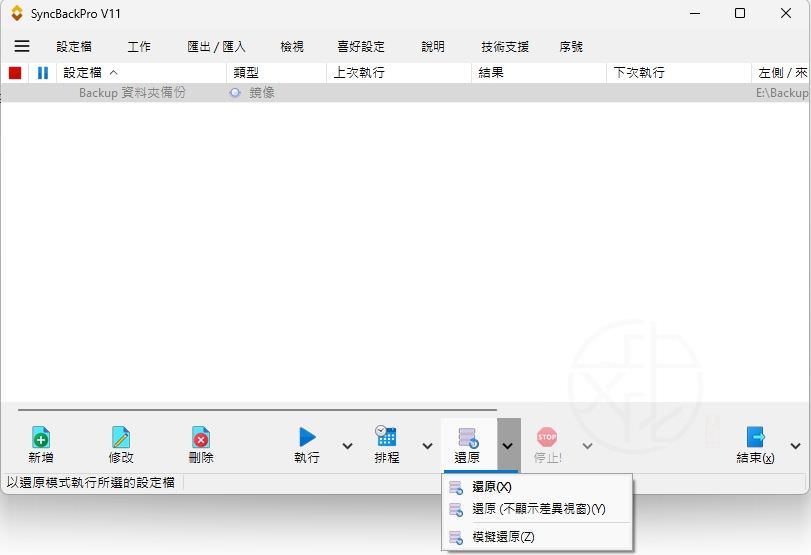Click the 刪除 (Delete) icon

pos(201,438)
